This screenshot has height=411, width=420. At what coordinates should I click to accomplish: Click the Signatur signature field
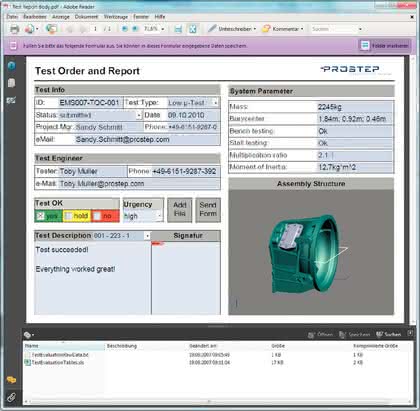point(186,278)
